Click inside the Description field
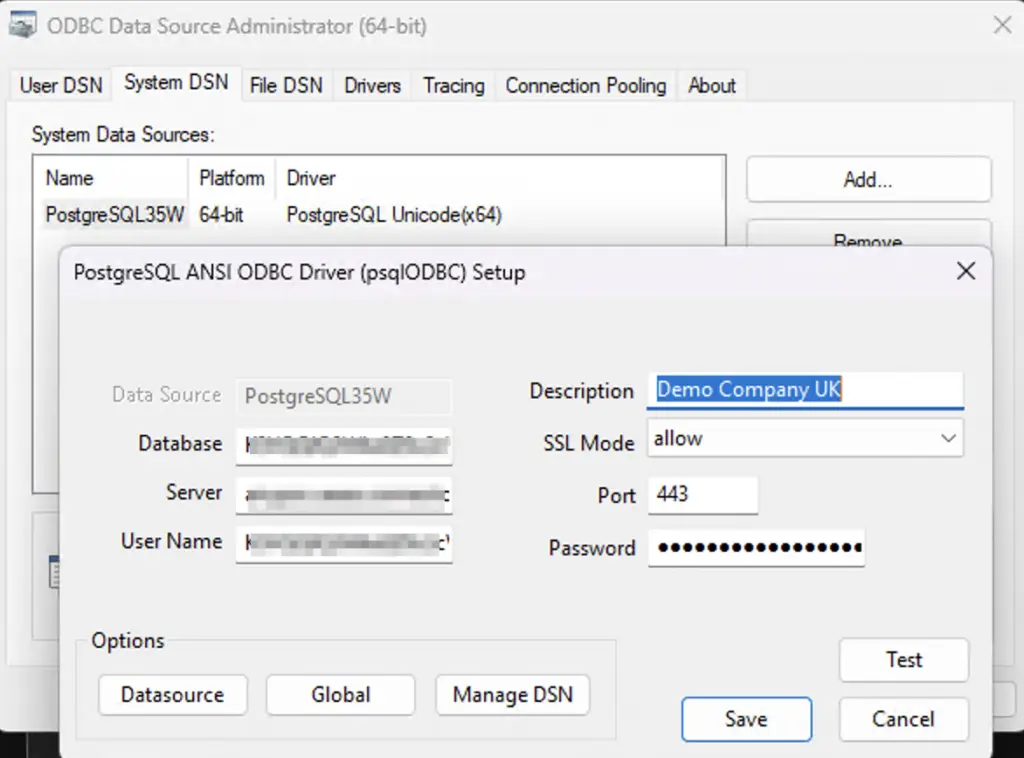The image size is (1024, 758). click(x=805, y=389)
